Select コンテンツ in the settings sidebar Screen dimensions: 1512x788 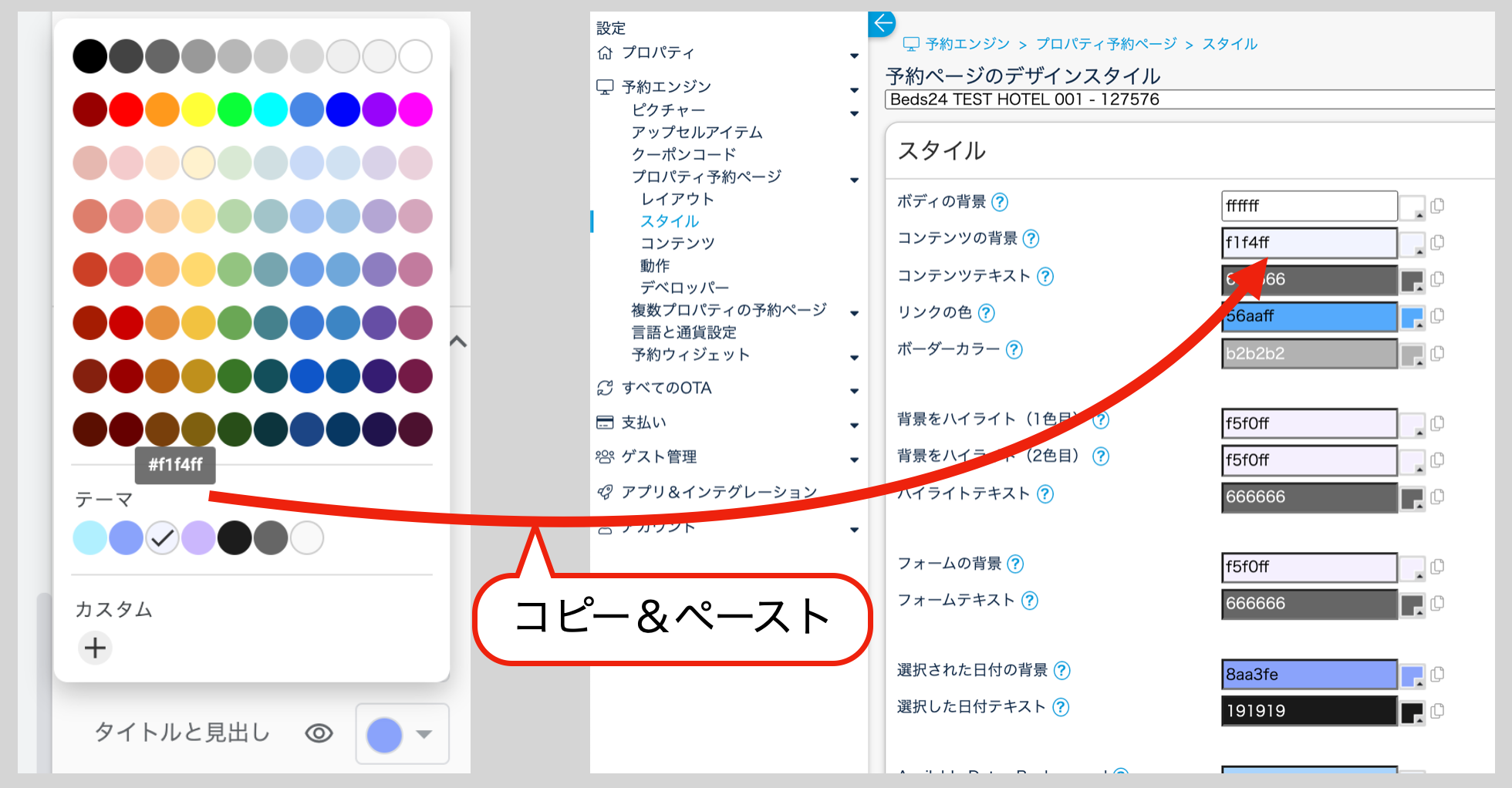pos(677,244)
